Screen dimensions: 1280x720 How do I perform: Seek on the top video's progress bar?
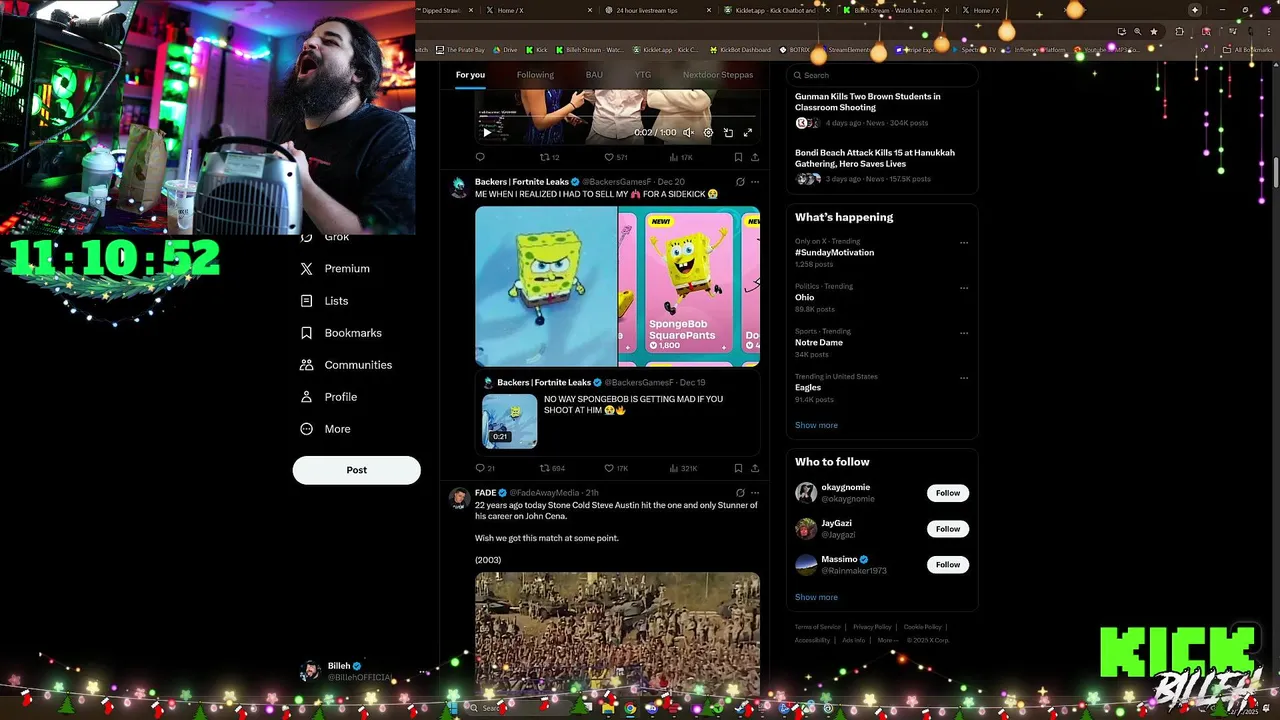tap(617, 118)
